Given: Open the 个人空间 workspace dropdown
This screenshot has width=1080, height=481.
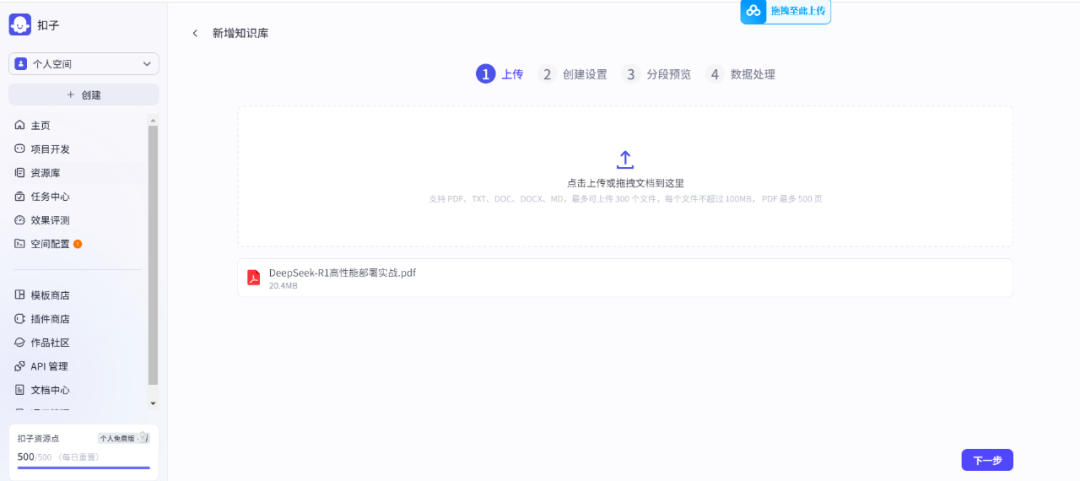Looking at the screenshot, I should 83,63.
